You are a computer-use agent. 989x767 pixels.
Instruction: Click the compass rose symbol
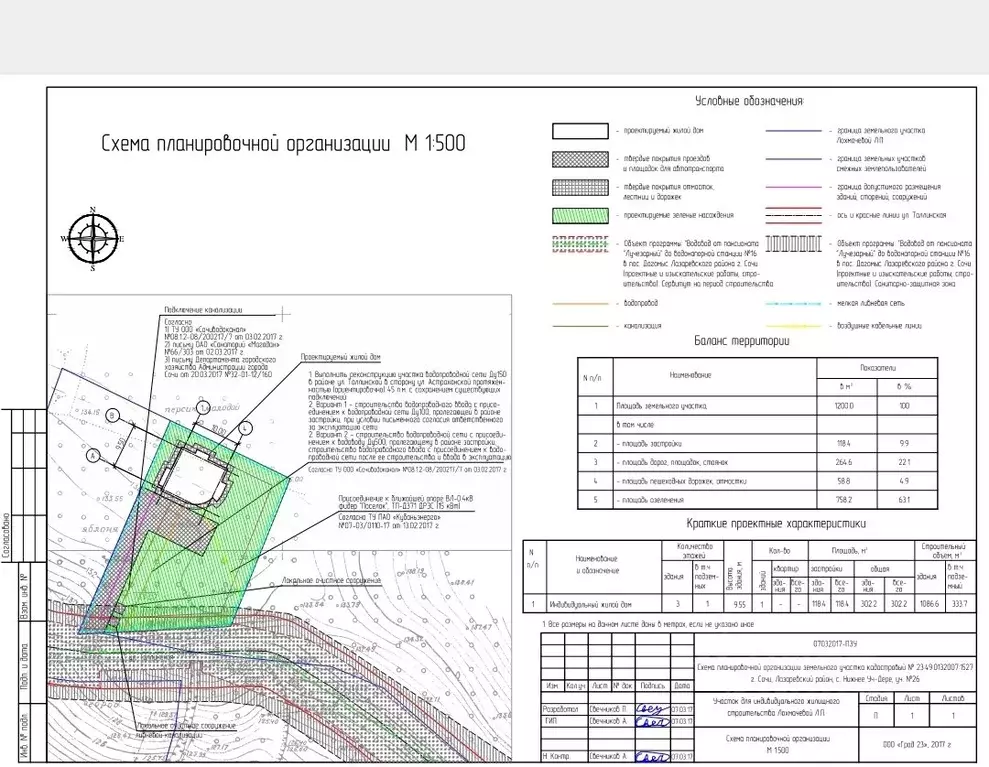(x=93, y=239)
